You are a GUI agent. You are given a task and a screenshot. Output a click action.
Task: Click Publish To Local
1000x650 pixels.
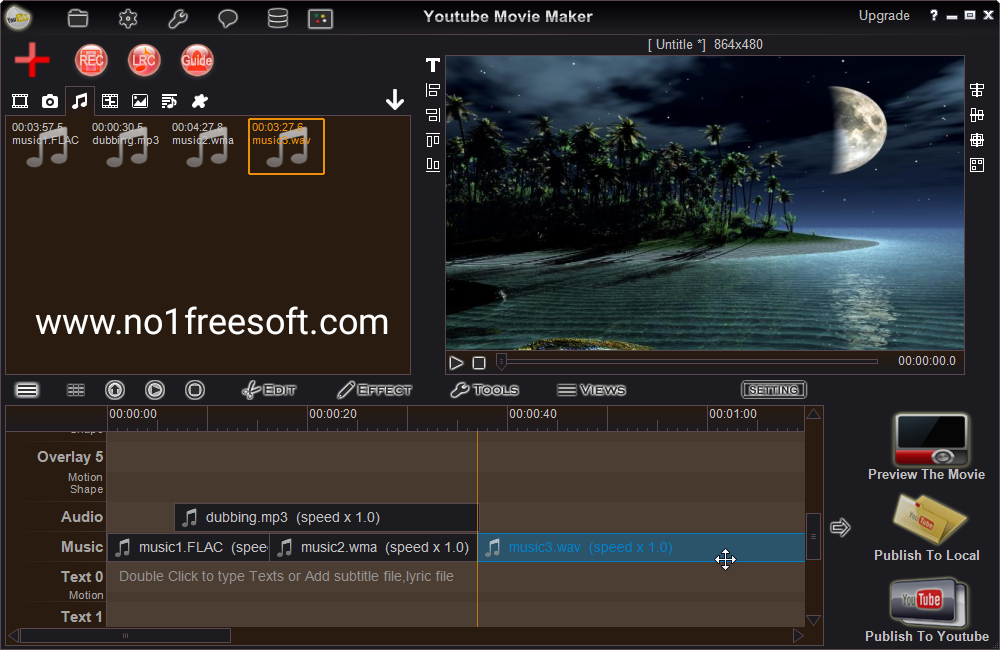point(927,528)
